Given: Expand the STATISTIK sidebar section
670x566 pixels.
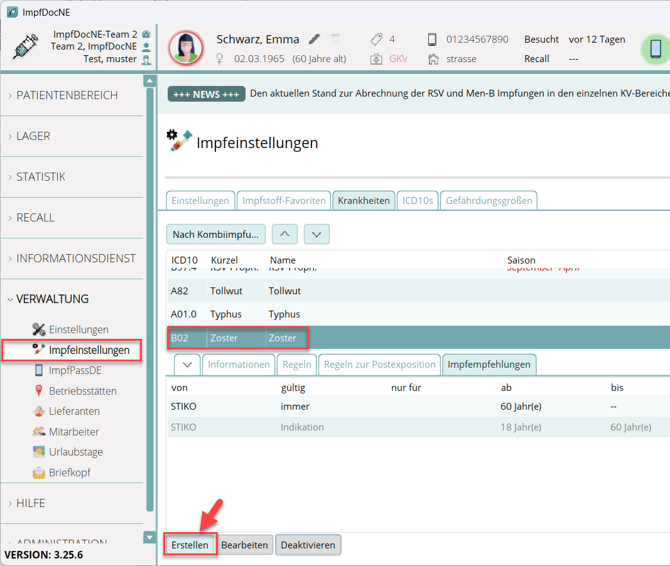Looking at the screenshot, I should pos(41,177).
